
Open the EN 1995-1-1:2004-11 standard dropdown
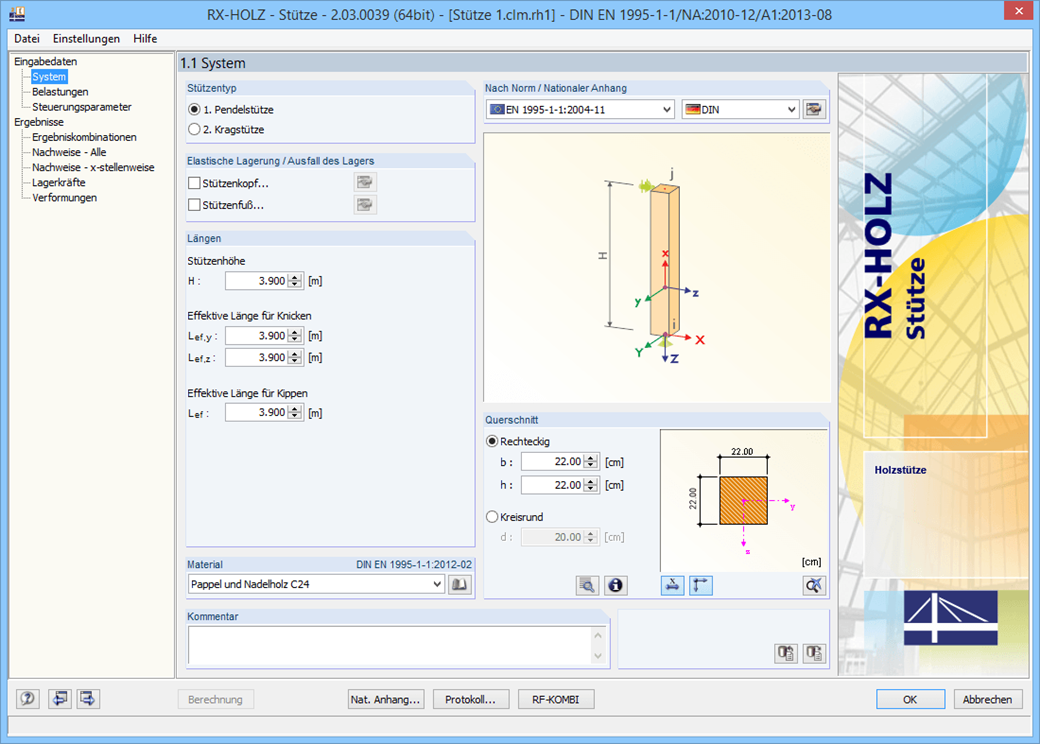point(580,109)
